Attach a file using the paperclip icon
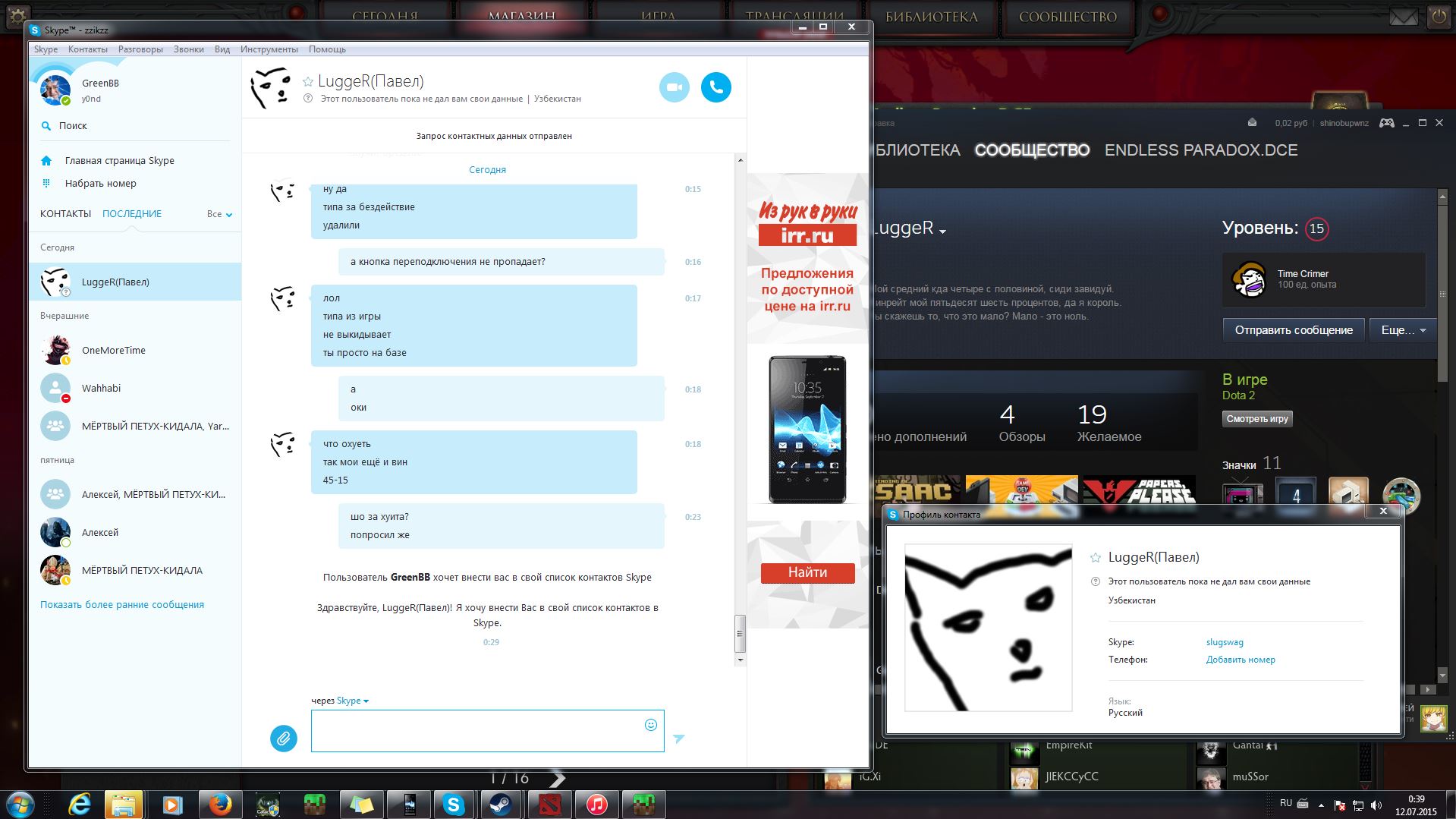 point(284,738)
